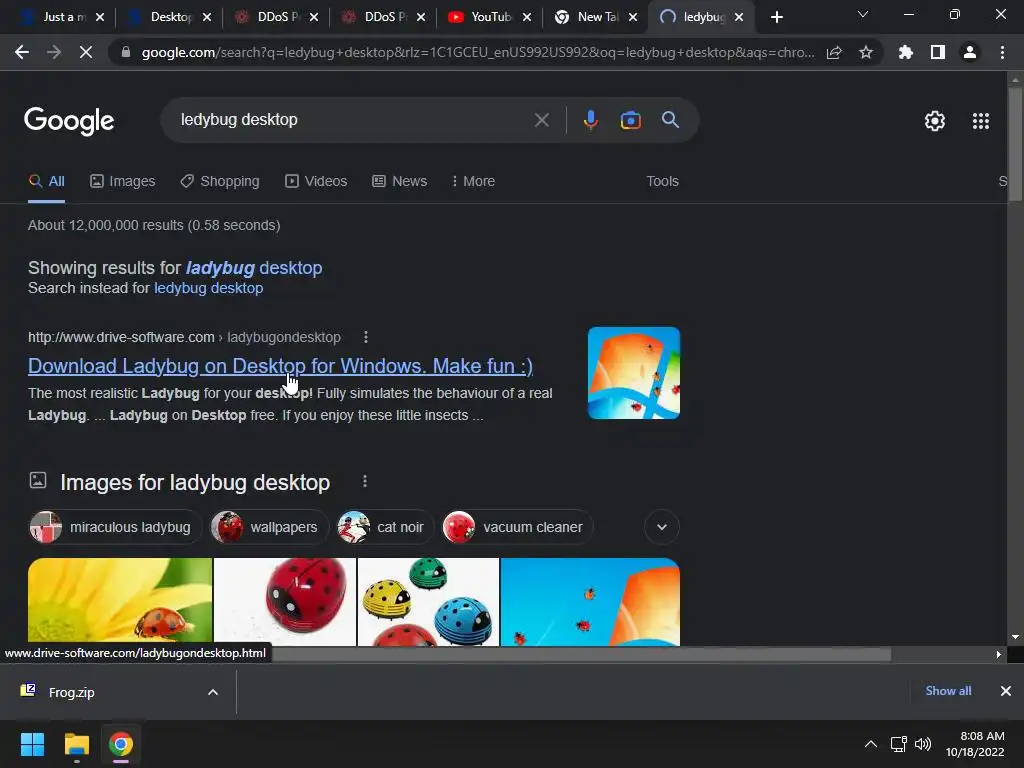This screenshot has height=768, width=1024.
Task: Switch to the Just a moment tab
Action: click(56, 17)
